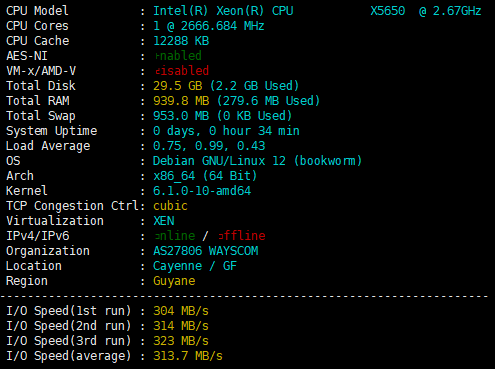This screenshot has width=495, height=369.
Task: Click the red VM-x 'Disabled' status
Action: 182,71
